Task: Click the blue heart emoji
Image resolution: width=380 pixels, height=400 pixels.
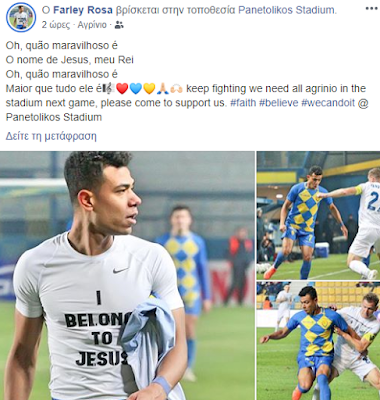Action: (136, 89)
